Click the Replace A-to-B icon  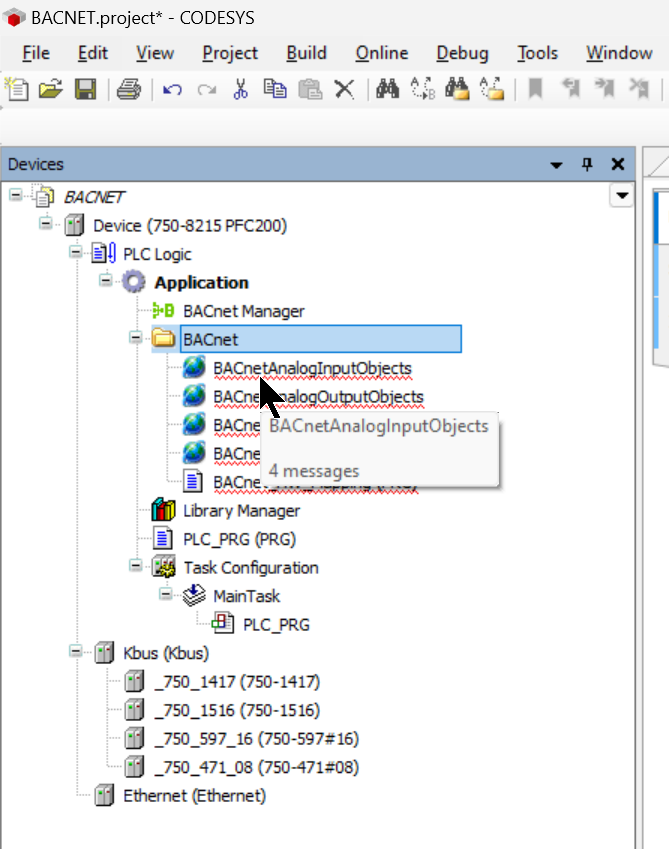pos(423,89)
